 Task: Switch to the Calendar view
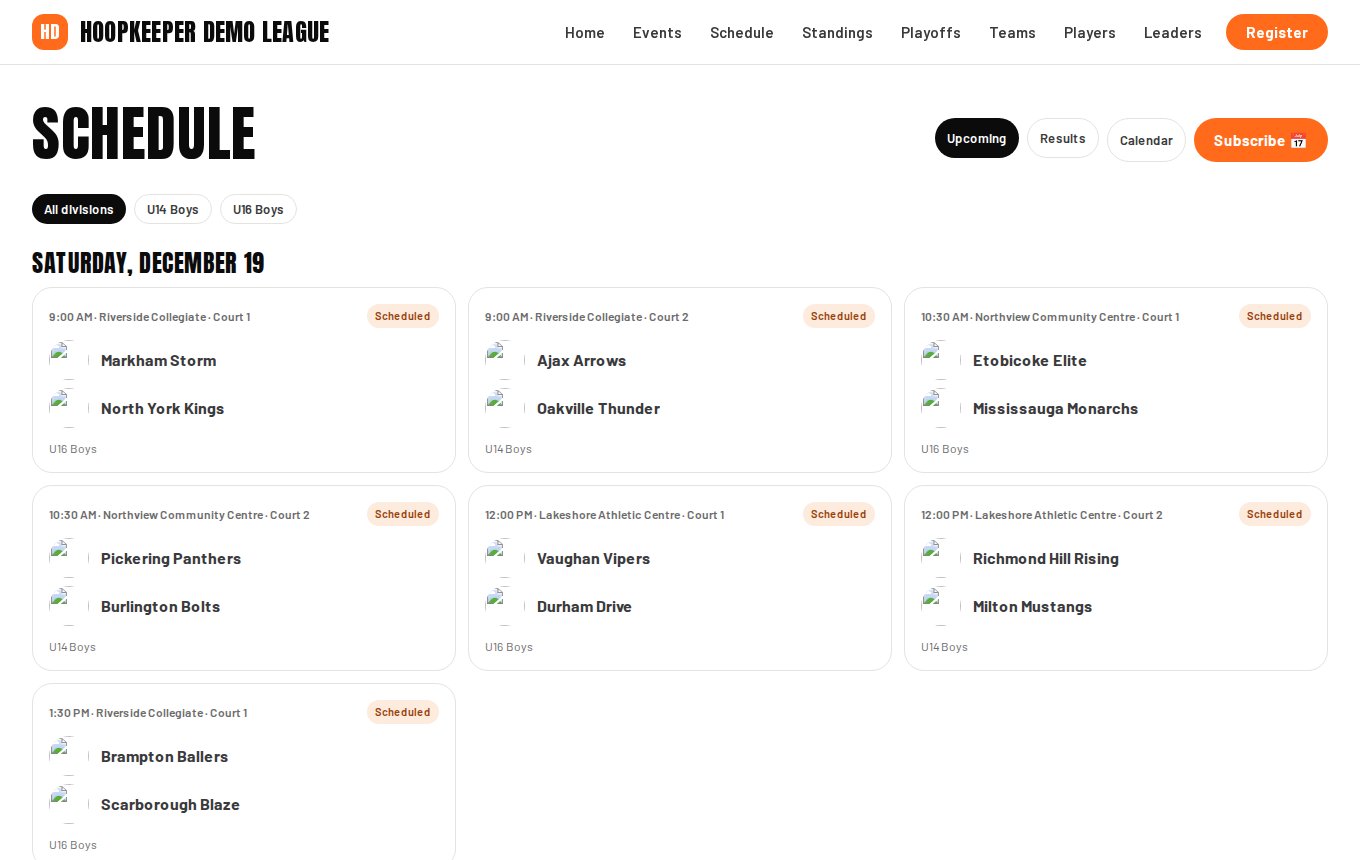point(1146,140)
